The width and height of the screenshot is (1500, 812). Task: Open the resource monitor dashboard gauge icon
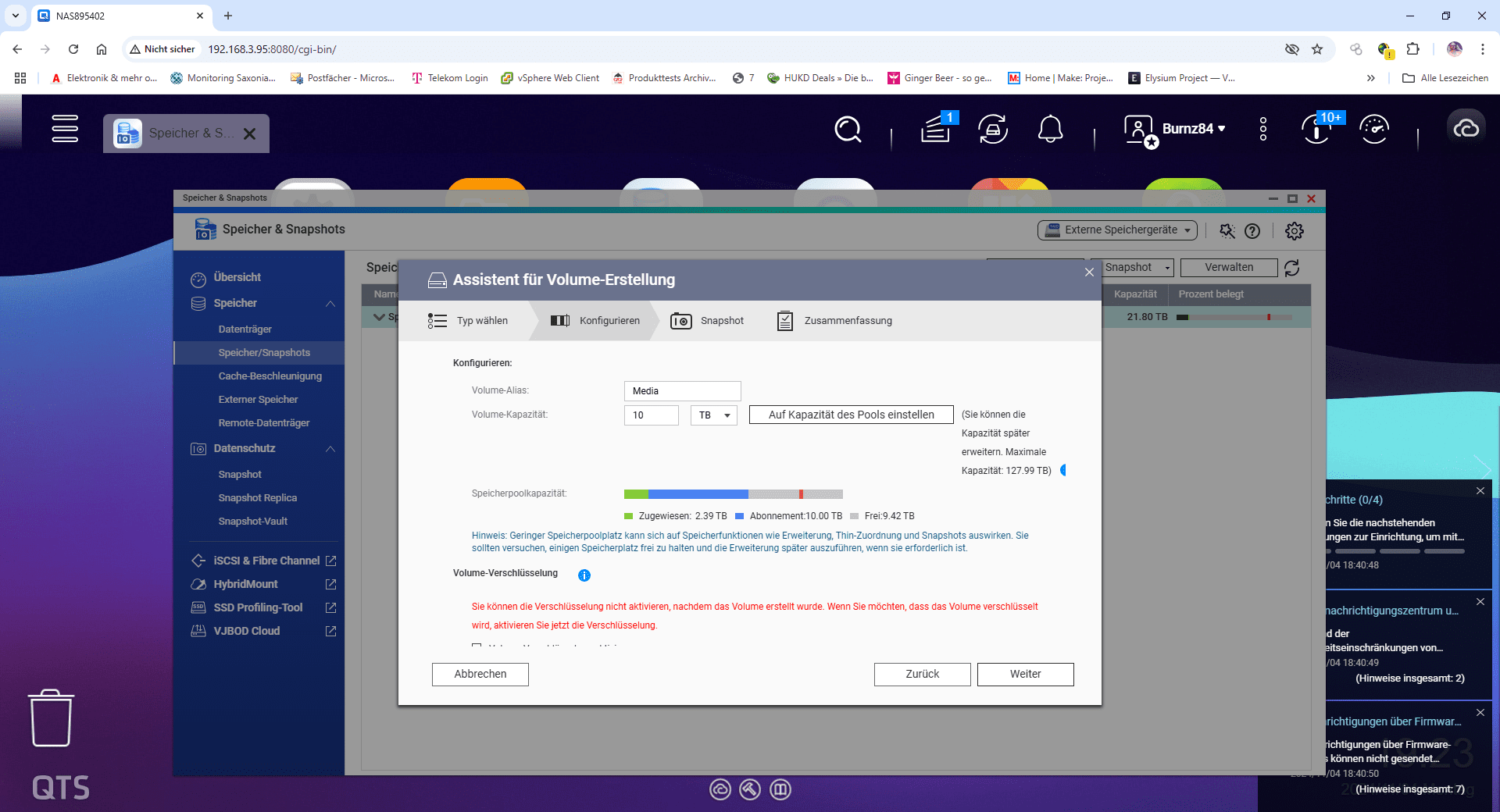pyautogui.click(x=1374, y=129)
